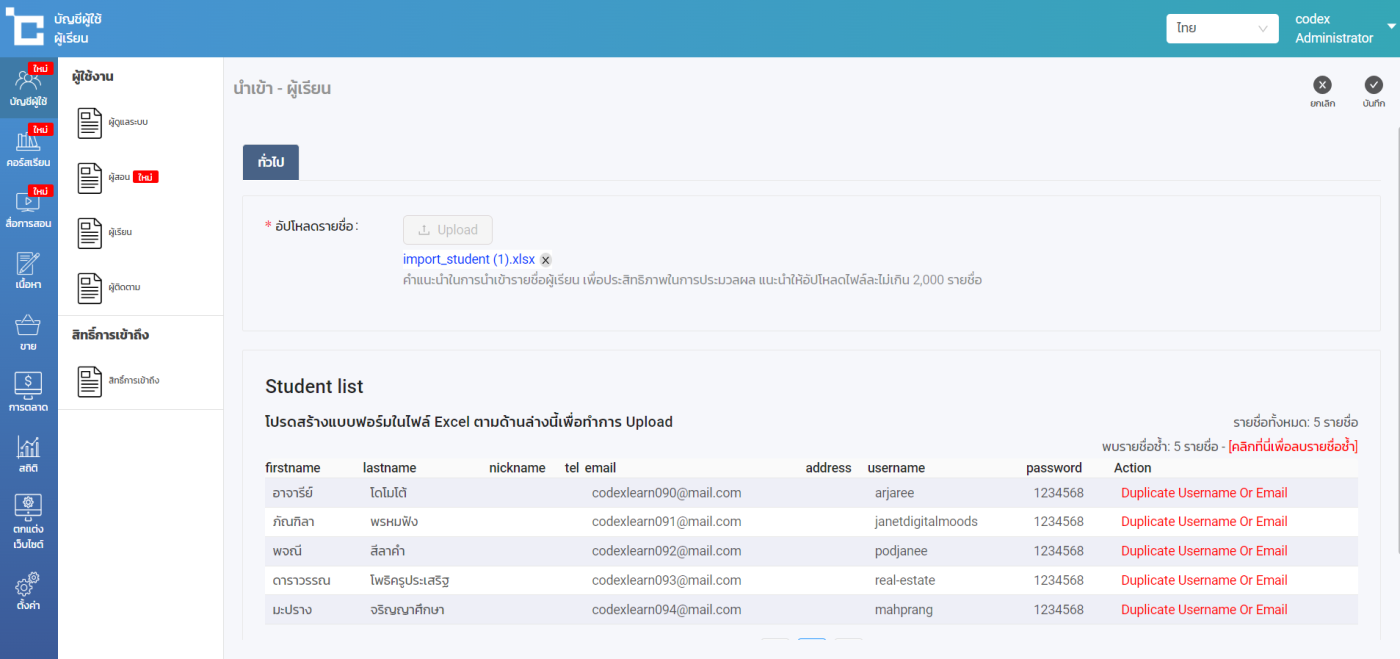Image resolution: width=1400 pixels, height=659 pixels.
Task: Remove the import_student (1).xlsx file
Action: pos(546,260)
